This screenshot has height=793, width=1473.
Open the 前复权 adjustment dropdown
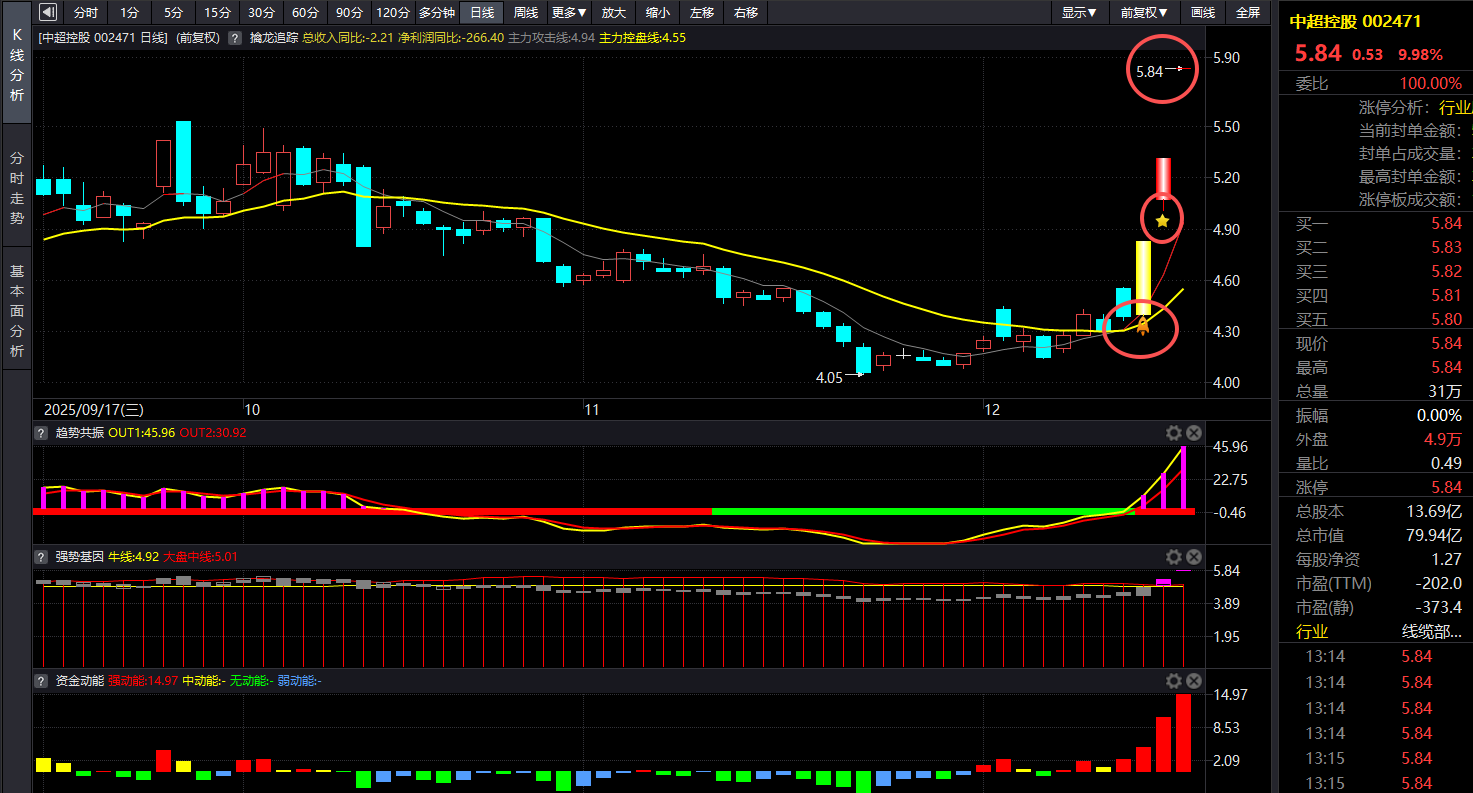(x=1142, y=13)
